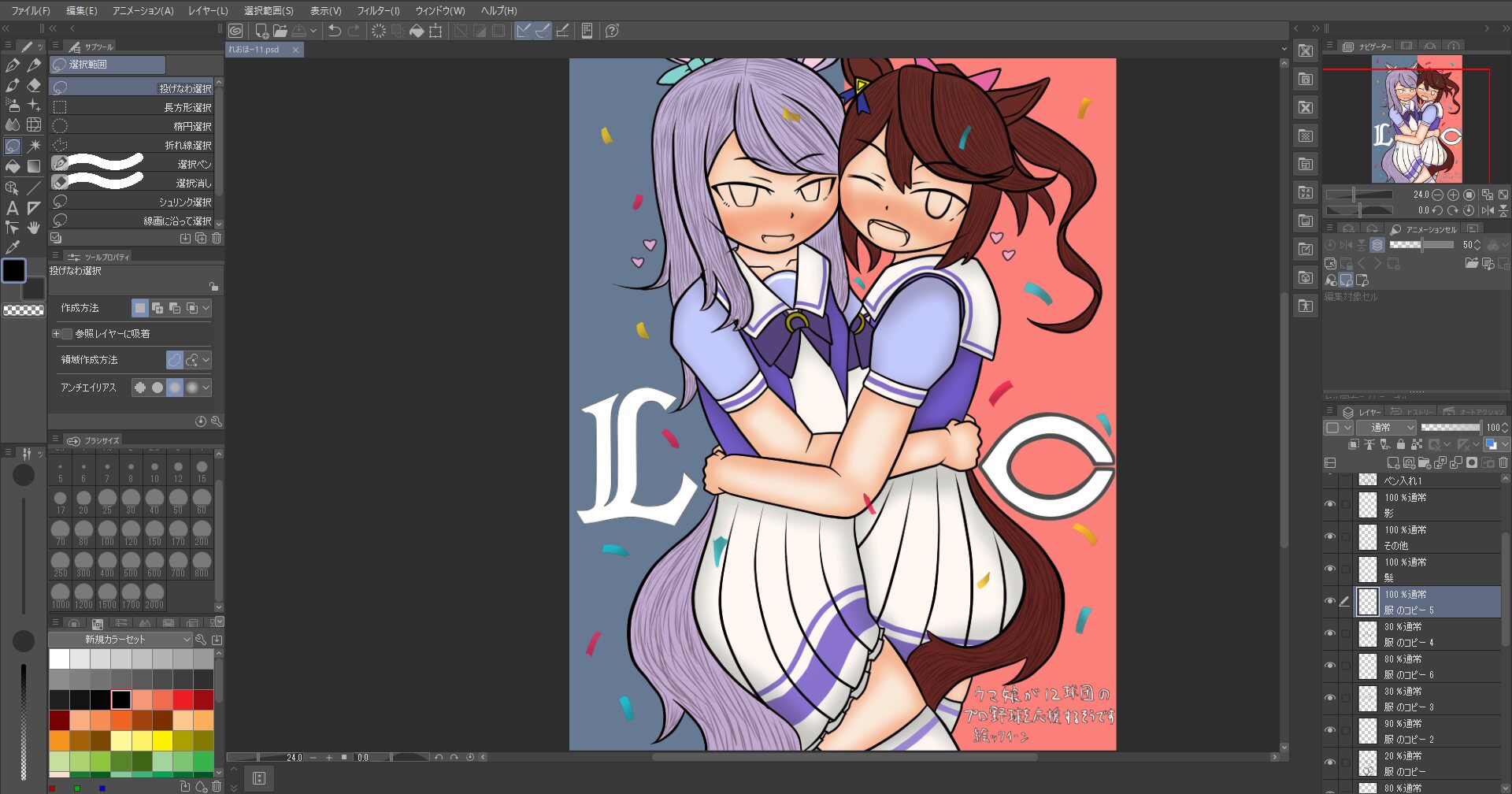The width and height of the screenshot is (1512, 794).
Task: Pick the Text tool
Action: pyautogui.click(x=12, y=208)
